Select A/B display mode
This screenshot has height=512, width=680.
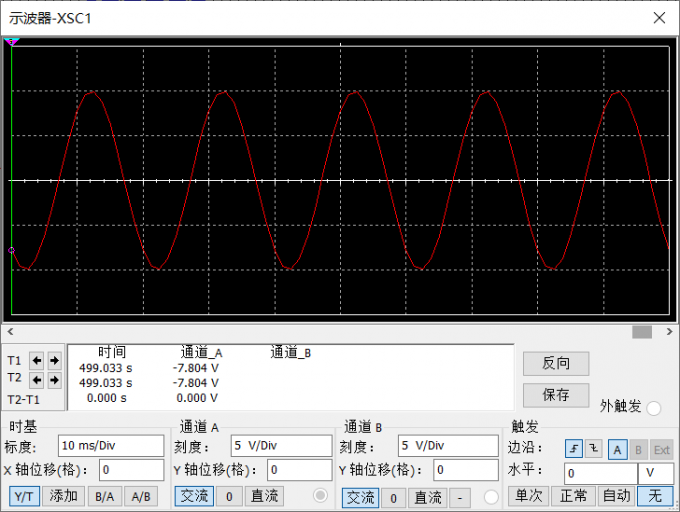point(141,496)
